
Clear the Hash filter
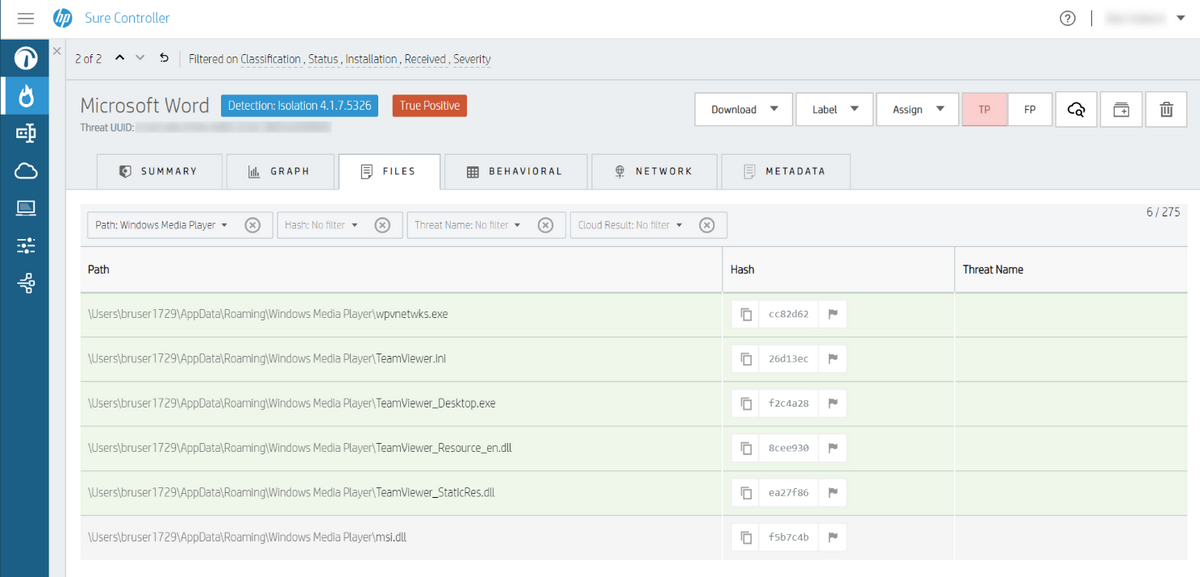(x=382, y=225)
